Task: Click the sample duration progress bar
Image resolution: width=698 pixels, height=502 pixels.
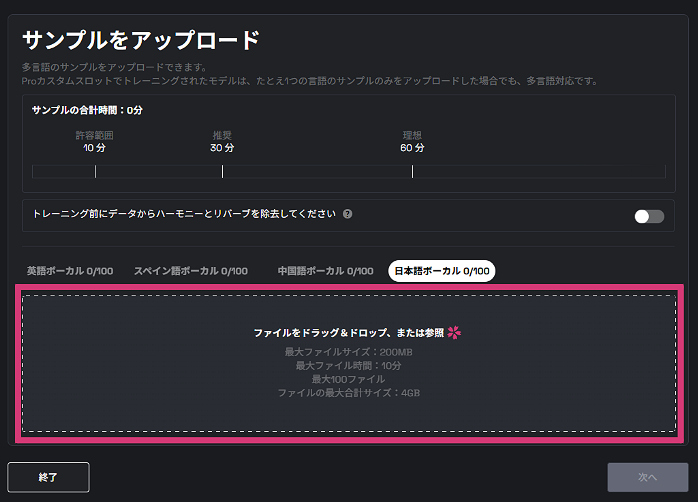Action: [x=320, y=172]
